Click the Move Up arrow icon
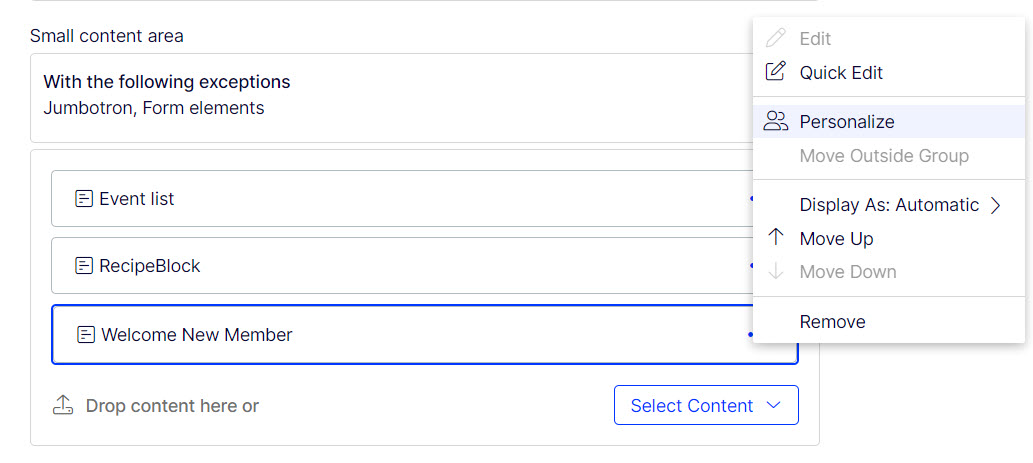 pyautogui.click(x=776, y=237)
